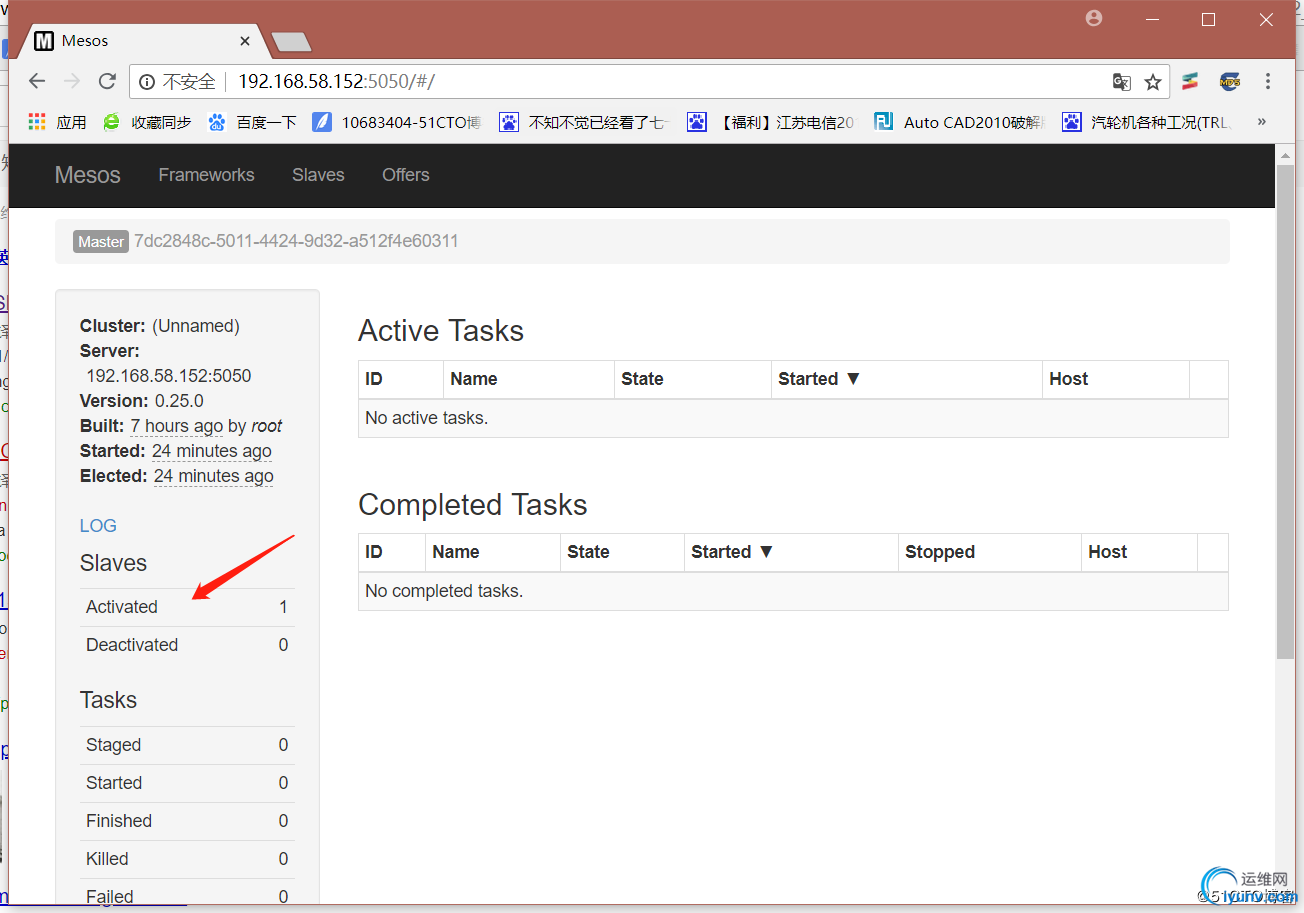1304x913 pixels.
Task: Click the Finished tasks row
Action: pyautogui.click(x=187, y=821)
